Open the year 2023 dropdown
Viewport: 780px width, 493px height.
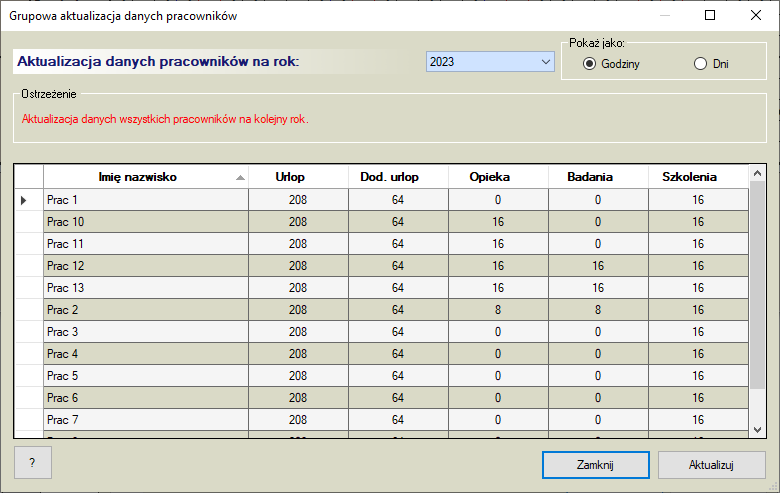click(x=490, y=62)
